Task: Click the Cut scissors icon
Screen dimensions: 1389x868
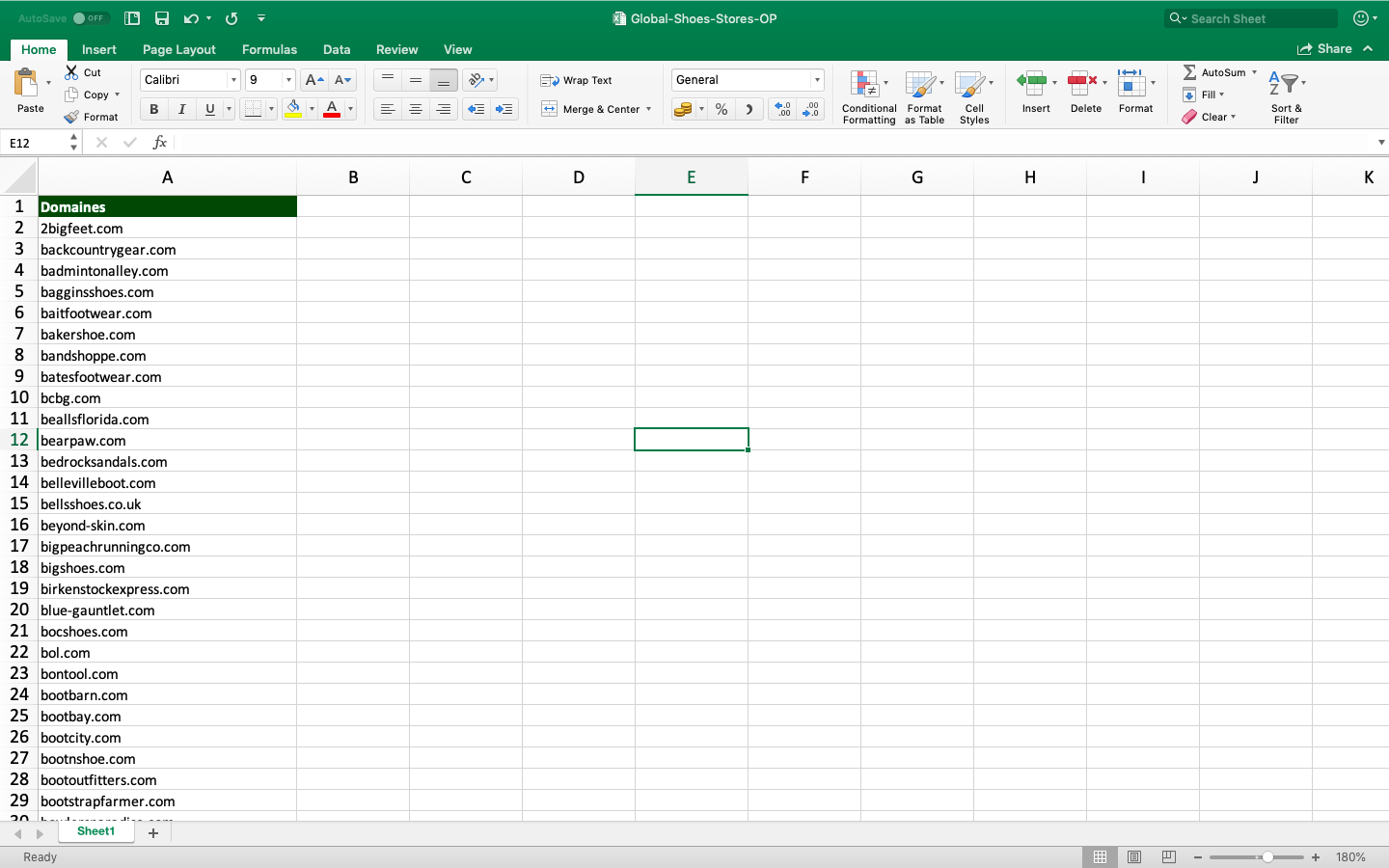Action: pyautogui.click(x=72, y=72)
